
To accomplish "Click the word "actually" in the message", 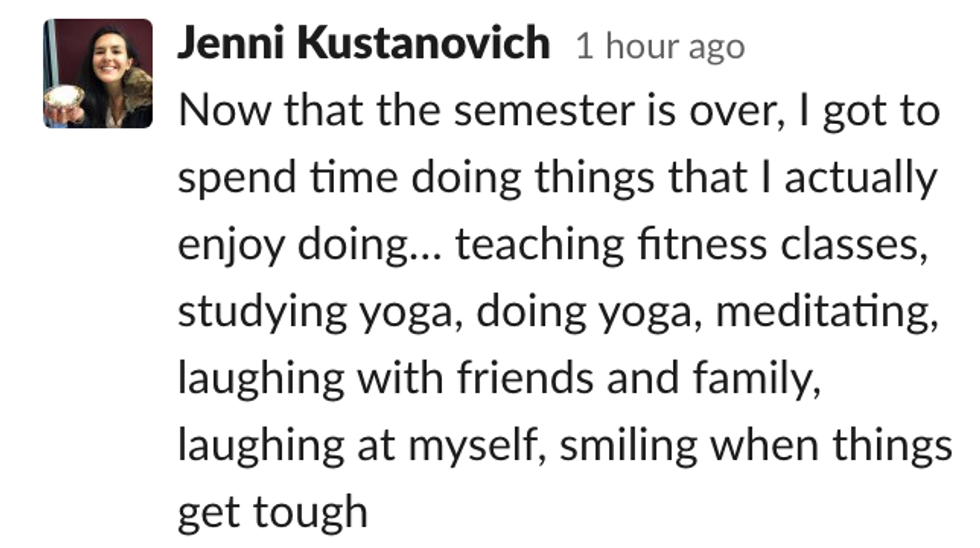I will tap(860, 178).
